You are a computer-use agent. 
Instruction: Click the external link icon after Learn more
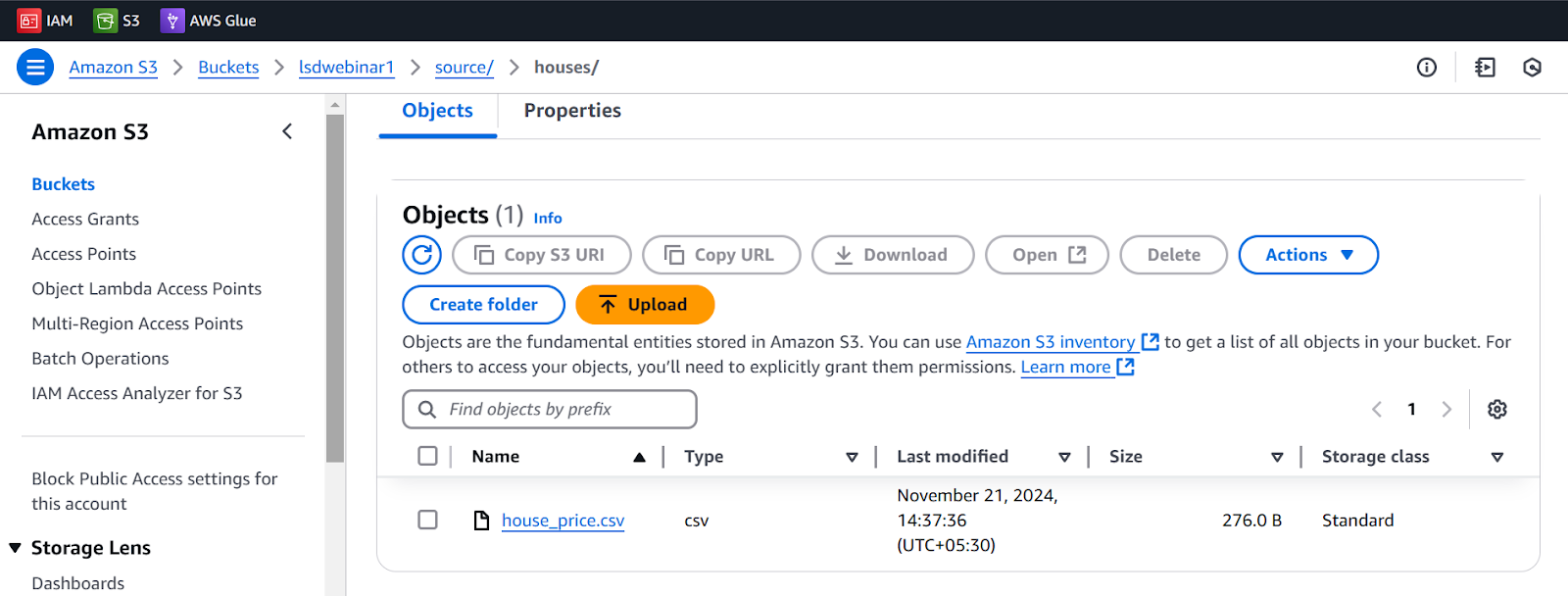(1126, 367)
